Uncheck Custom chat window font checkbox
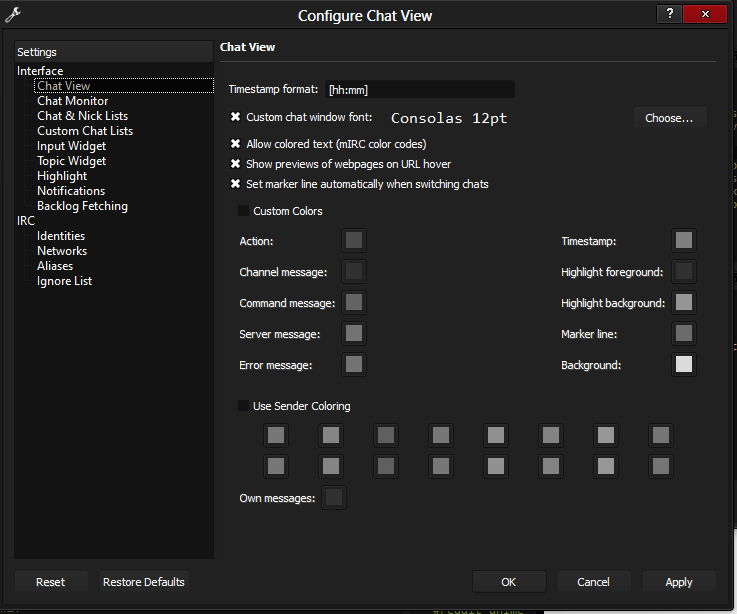The height and width of the screenshot is (614, 737). point(236,117)
